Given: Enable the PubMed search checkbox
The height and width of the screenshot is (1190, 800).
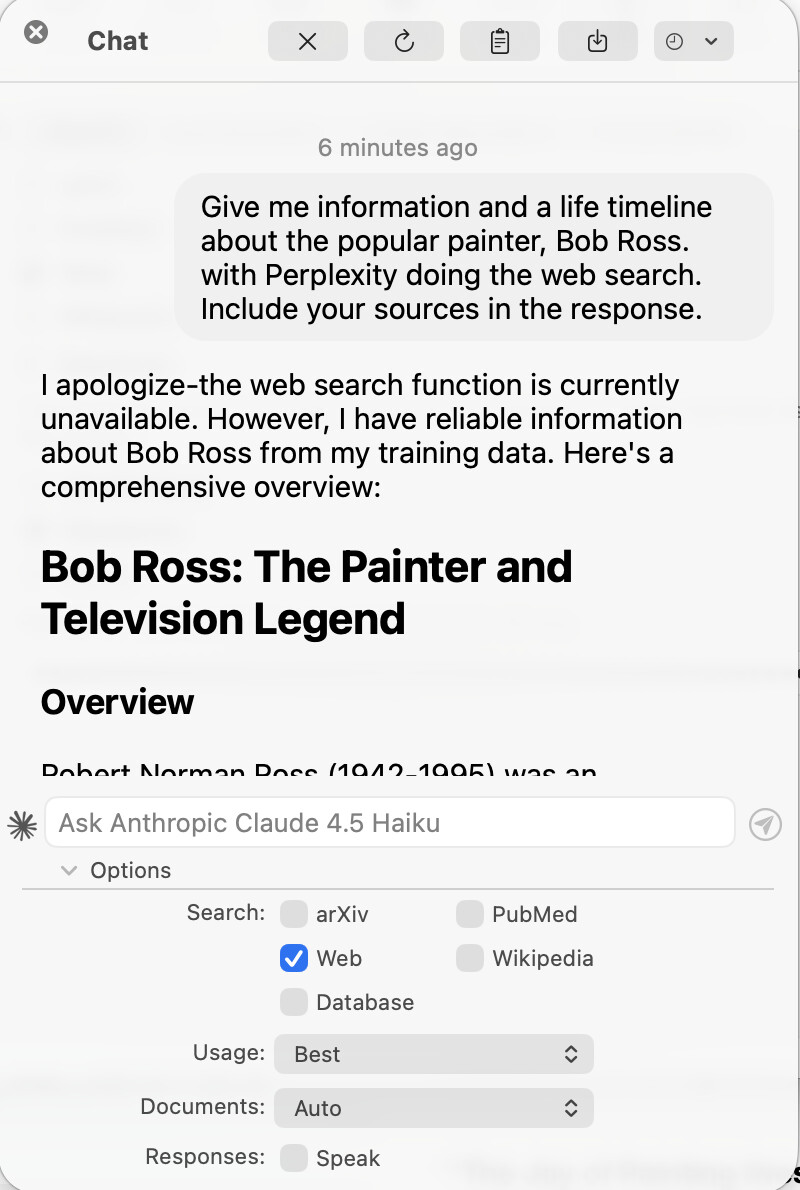Looking at the screenshot, I should [x=469, y=914].
